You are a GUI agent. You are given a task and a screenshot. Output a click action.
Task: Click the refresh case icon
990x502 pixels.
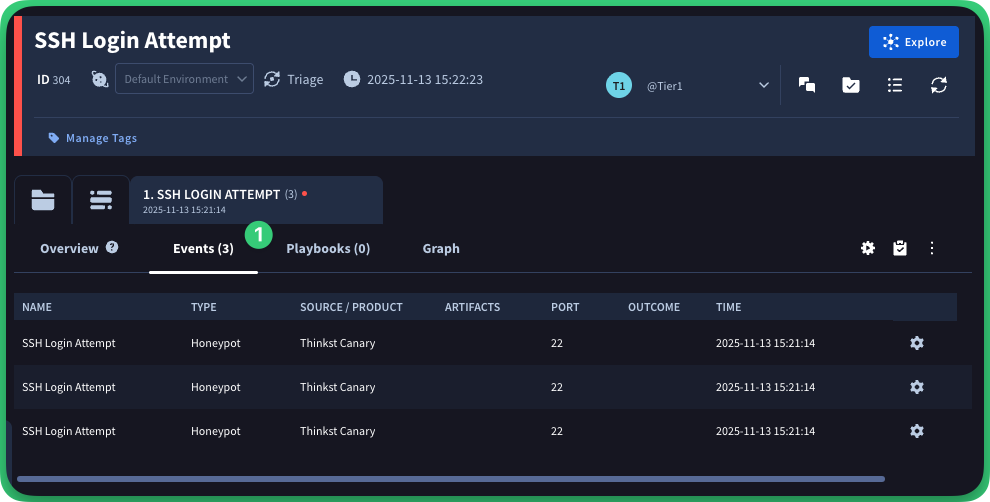click(x=938, y=85)
